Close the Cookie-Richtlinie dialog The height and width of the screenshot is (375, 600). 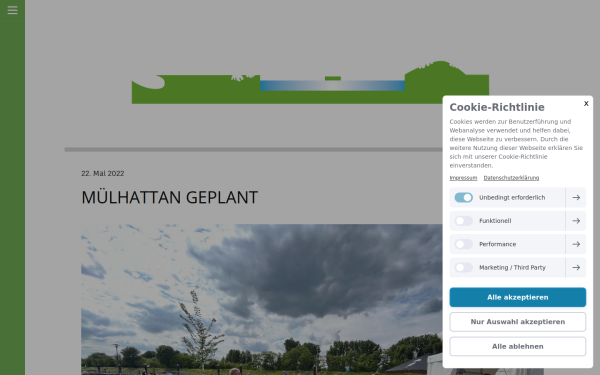[586, 103]
